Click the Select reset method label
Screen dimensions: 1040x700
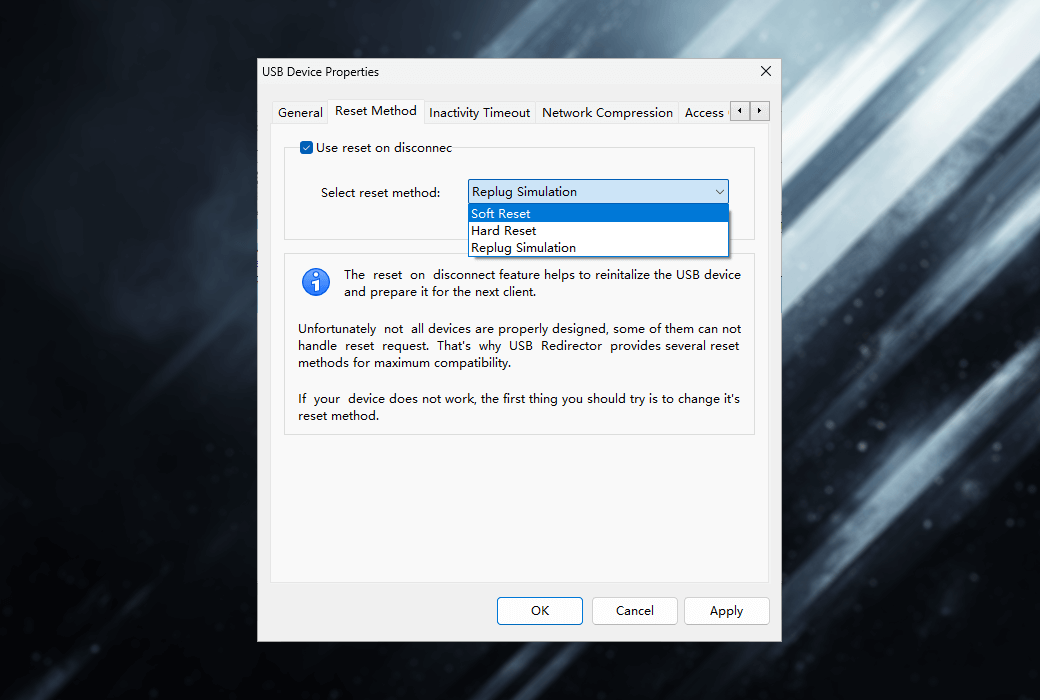380,192
